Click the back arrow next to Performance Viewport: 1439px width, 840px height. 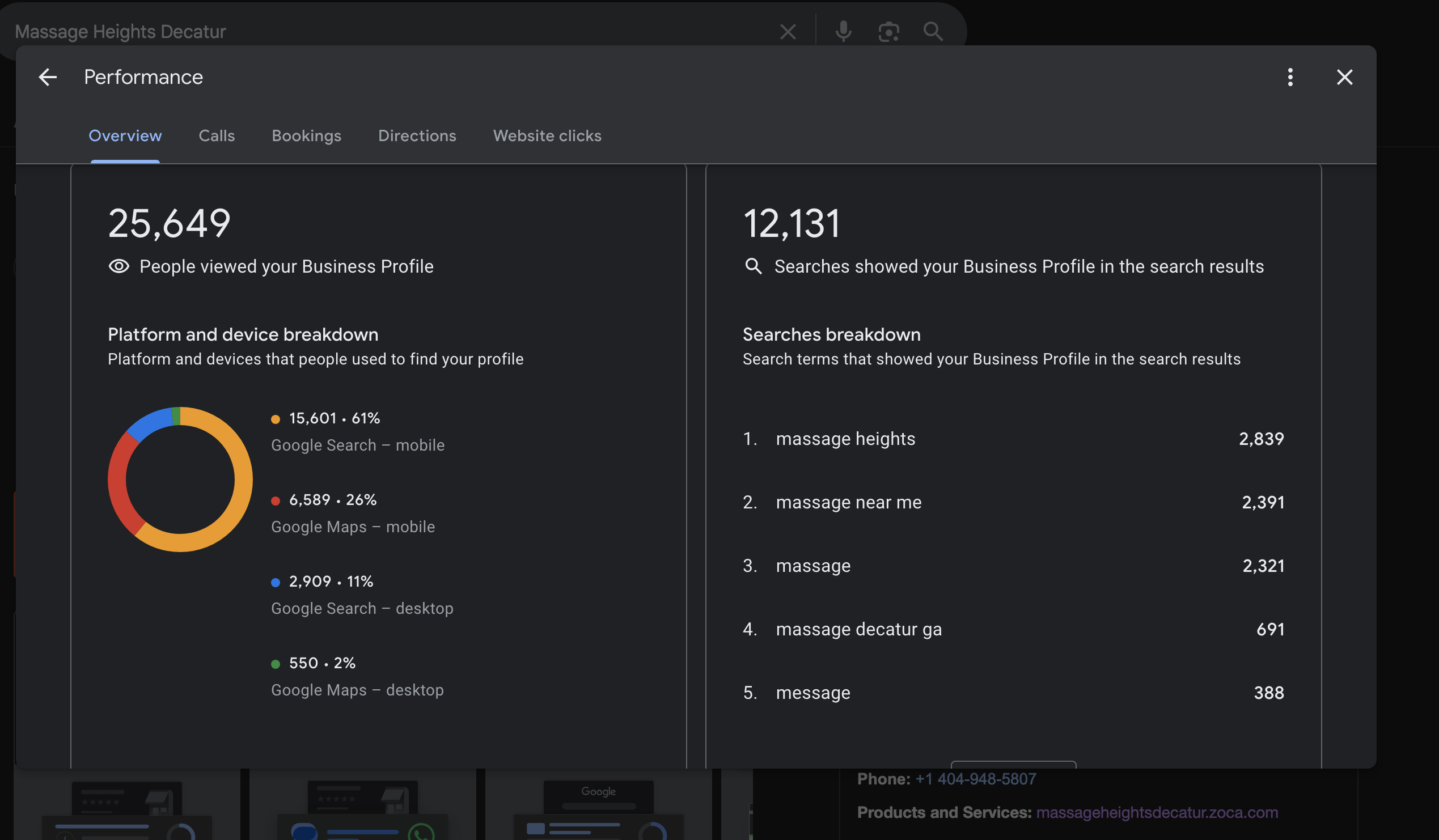coord(48,77)
